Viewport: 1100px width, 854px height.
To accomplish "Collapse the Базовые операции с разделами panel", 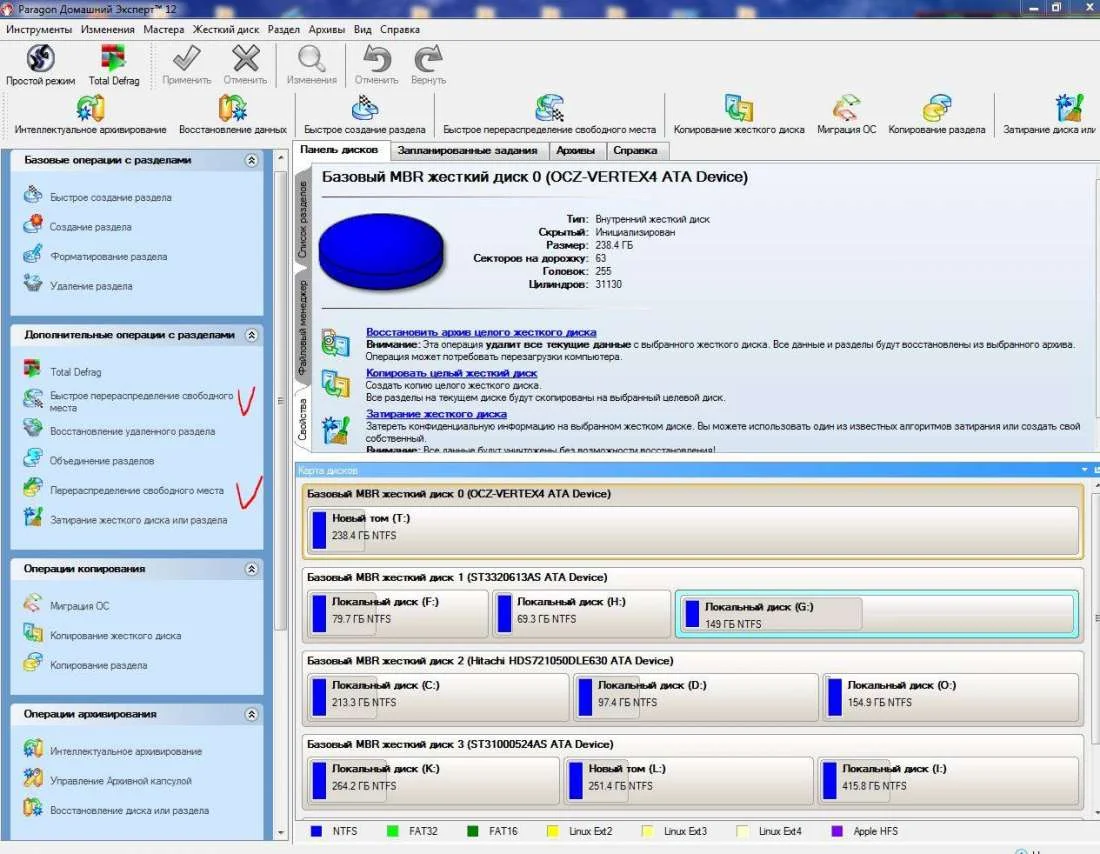I will click(x=251, y=160).
